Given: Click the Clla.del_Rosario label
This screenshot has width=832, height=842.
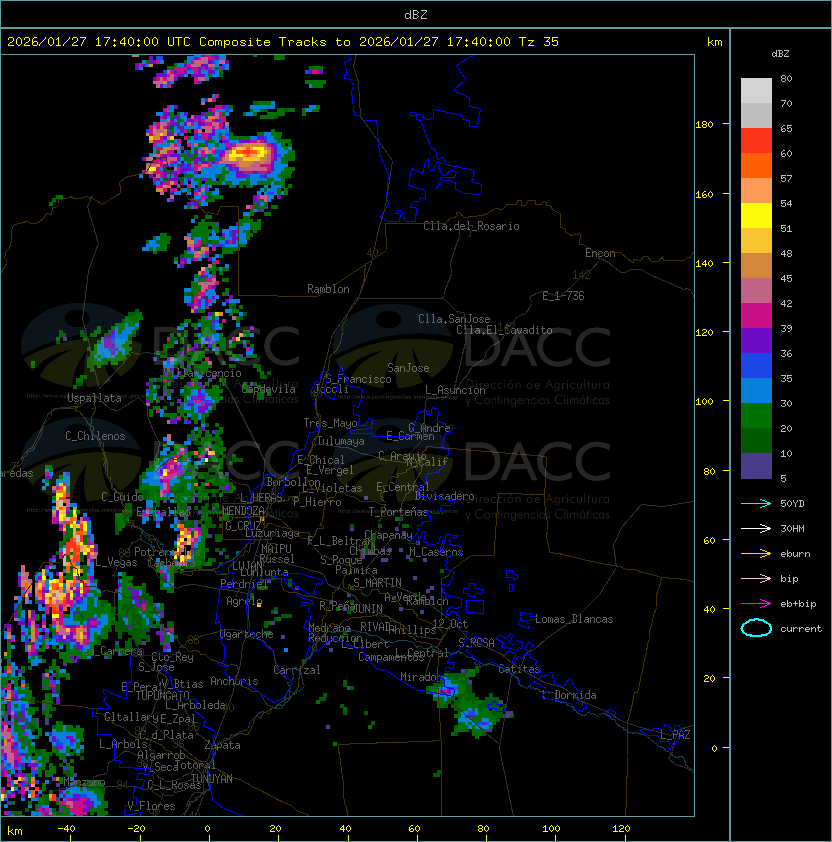Looking at the screenshot, I should point(471,226).
